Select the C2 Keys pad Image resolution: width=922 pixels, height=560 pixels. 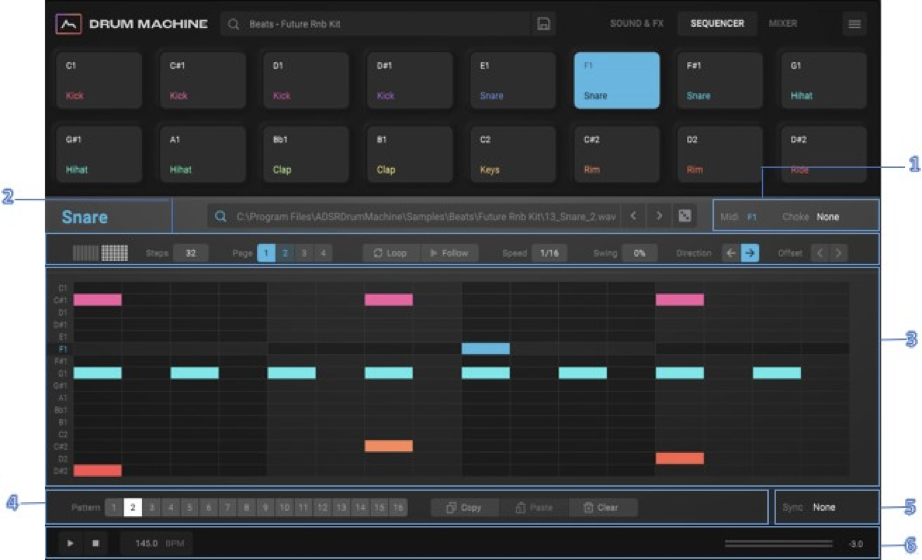(513, 154)
